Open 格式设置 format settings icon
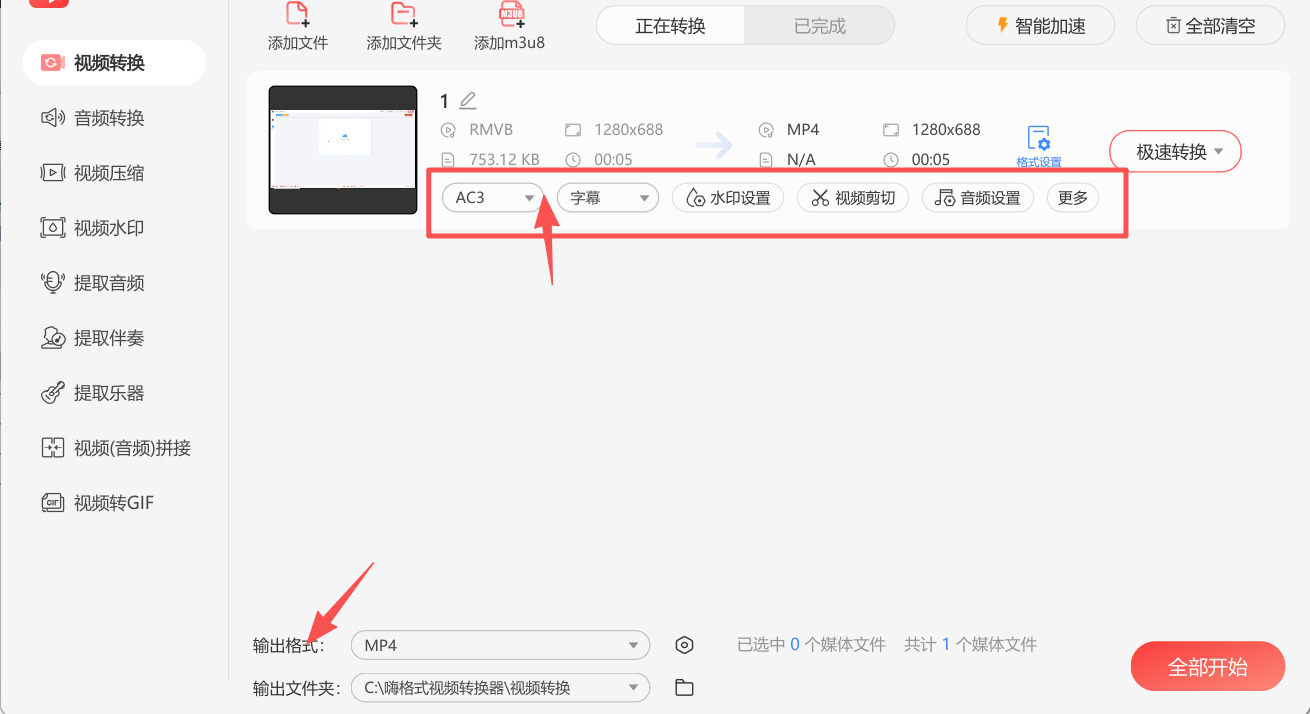This screenshot has width=1310, height=714. coord(1039,147)
